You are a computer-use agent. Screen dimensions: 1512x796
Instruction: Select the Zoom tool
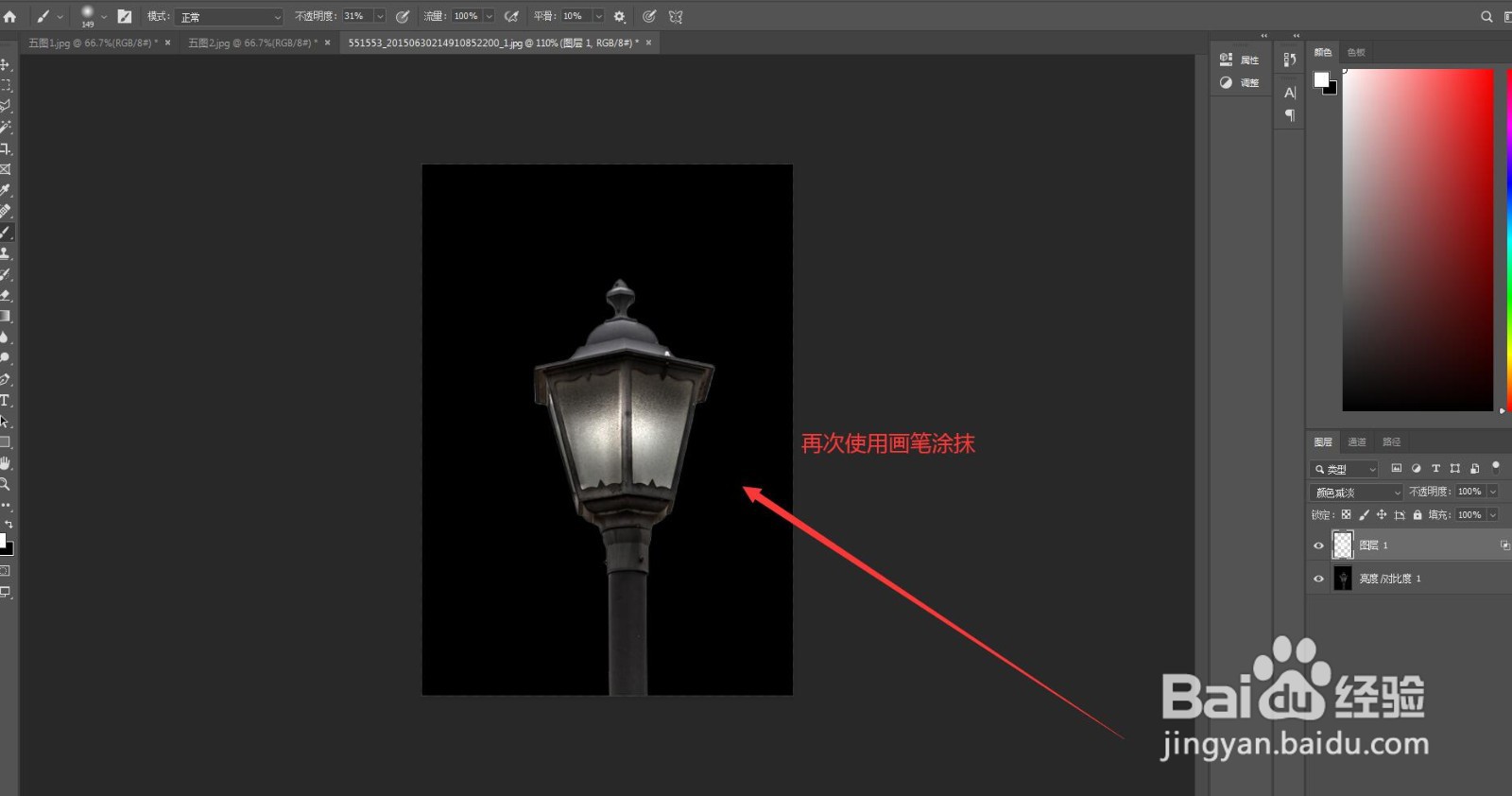pyautogui.click(x=6, y=484)
